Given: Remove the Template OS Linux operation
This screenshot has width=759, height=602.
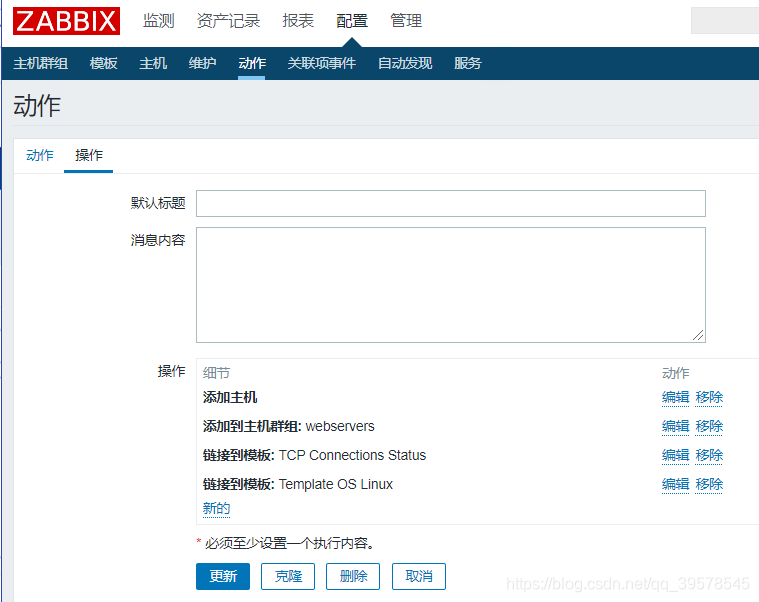Looking at the screenshot, I should click(x=709, y=484).
